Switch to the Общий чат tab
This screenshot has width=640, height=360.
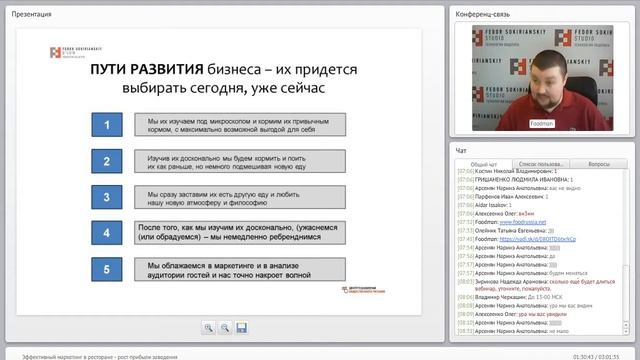[484, 164]
